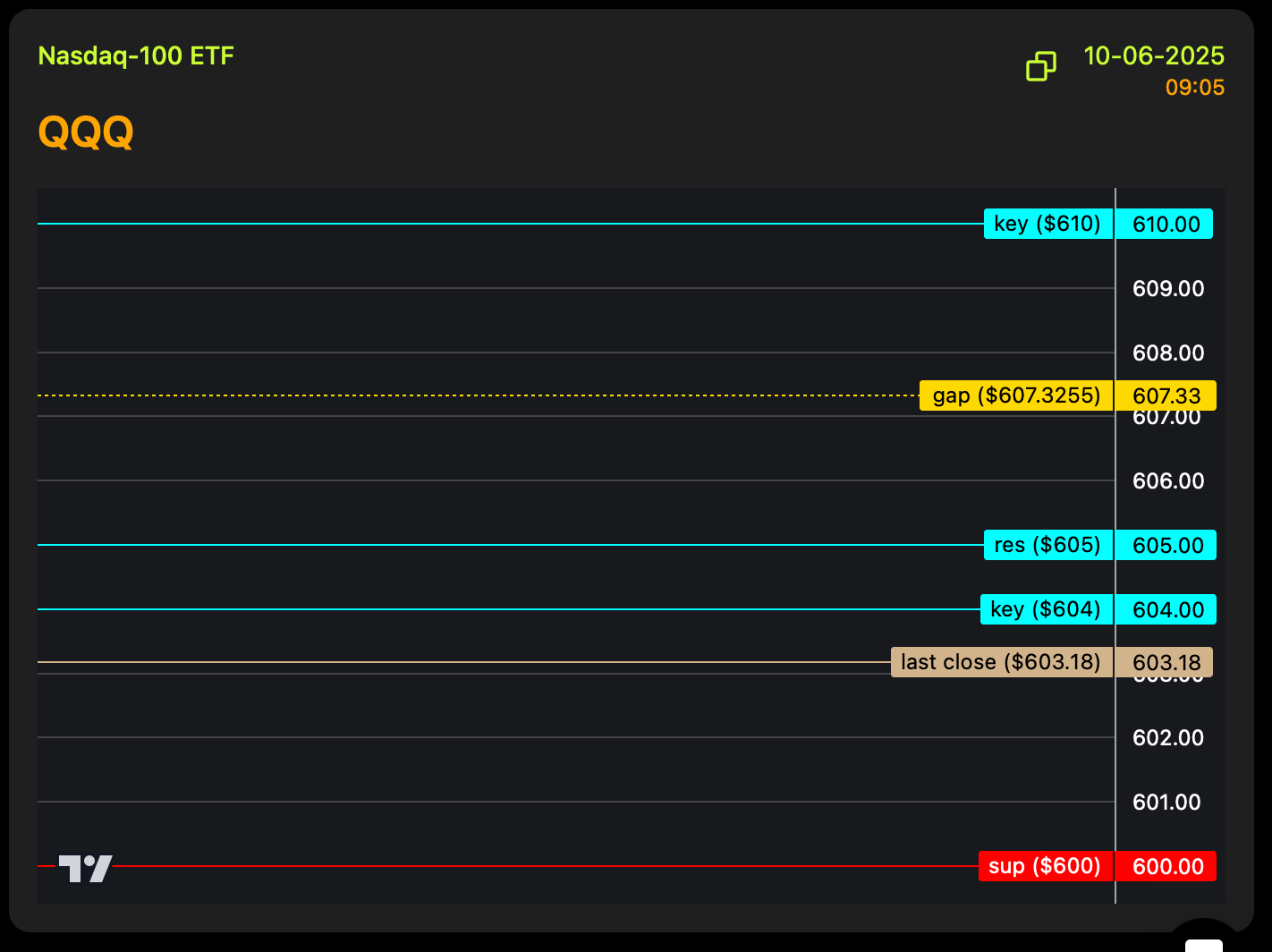Viewport: 1272px width, 952px height.
Task: Select the last close ($603.18) label
Action: coord(1001,662)
